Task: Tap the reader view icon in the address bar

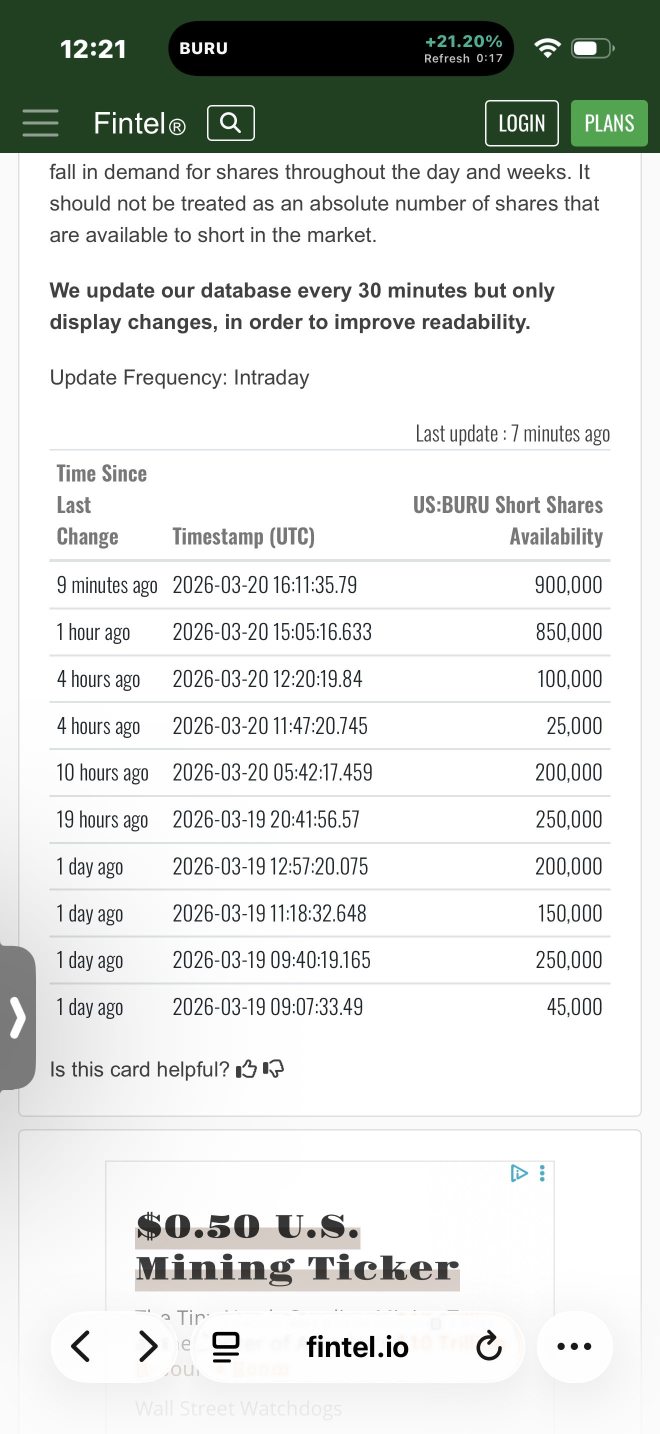Action: (x=226, y=1347)
